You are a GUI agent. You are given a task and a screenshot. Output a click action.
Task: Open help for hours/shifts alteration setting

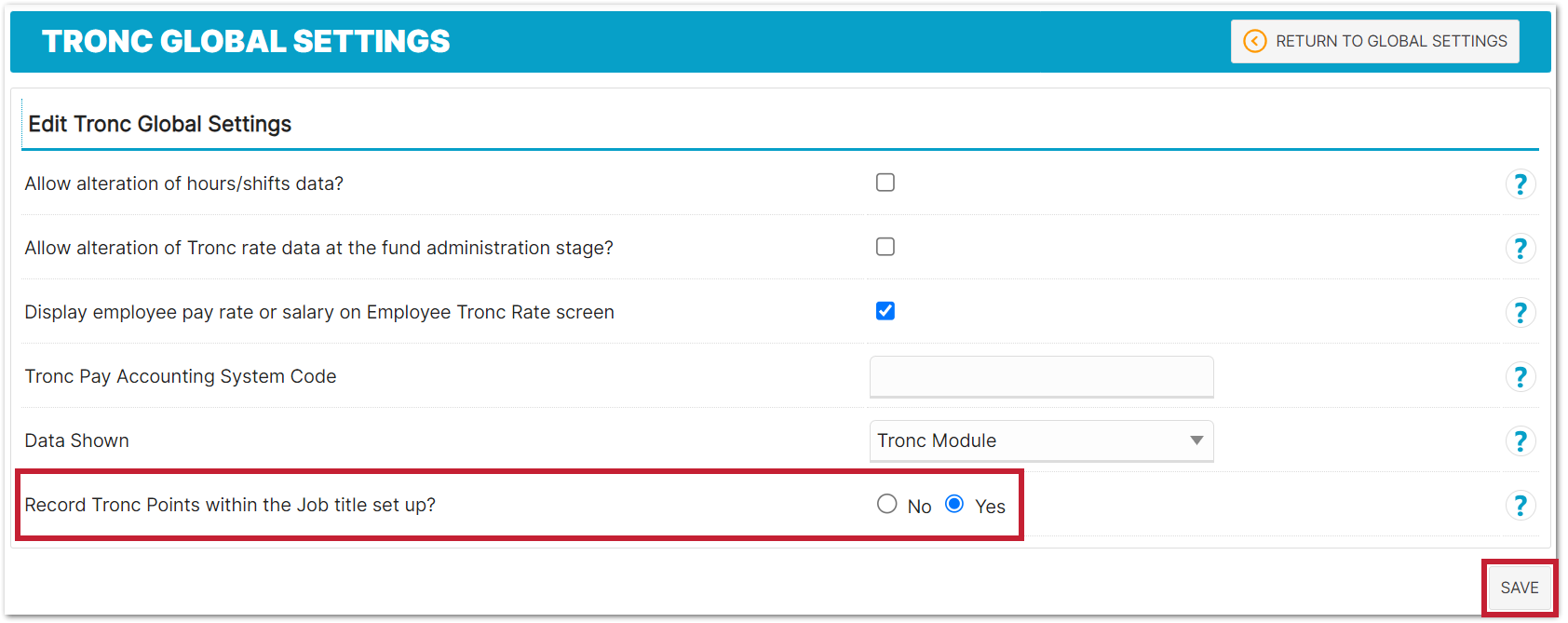[1520, 184]
